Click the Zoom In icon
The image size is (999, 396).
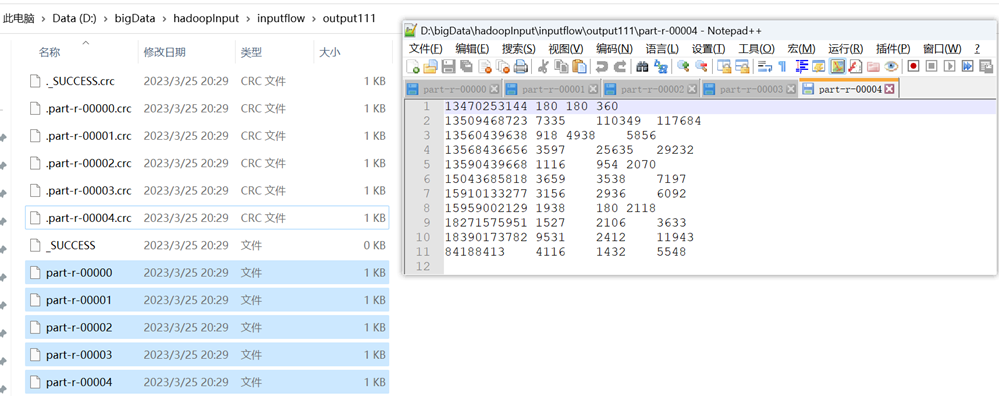684,66
